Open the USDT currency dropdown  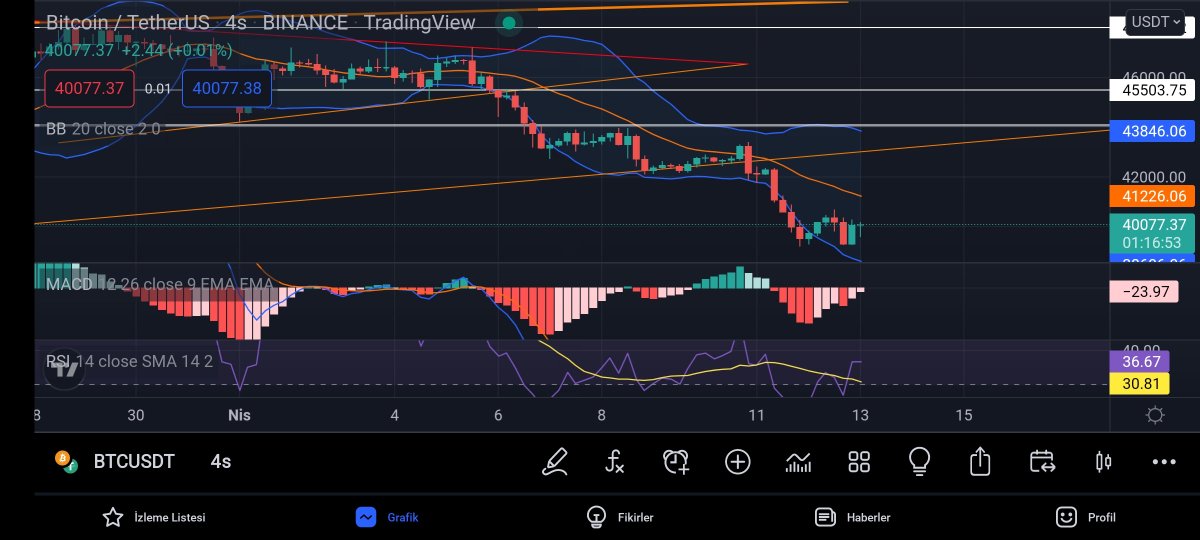1156,22
